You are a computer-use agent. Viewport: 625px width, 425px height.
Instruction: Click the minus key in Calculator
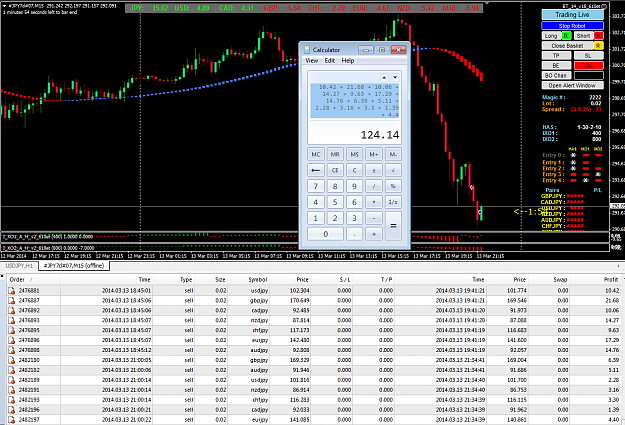(x=374, y=218)
